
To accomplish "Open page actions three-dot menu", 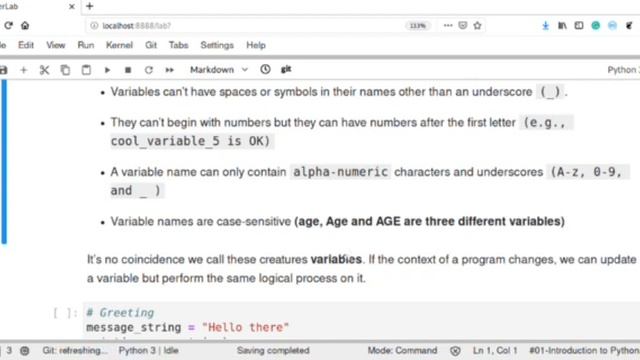I will coord(448,25).
